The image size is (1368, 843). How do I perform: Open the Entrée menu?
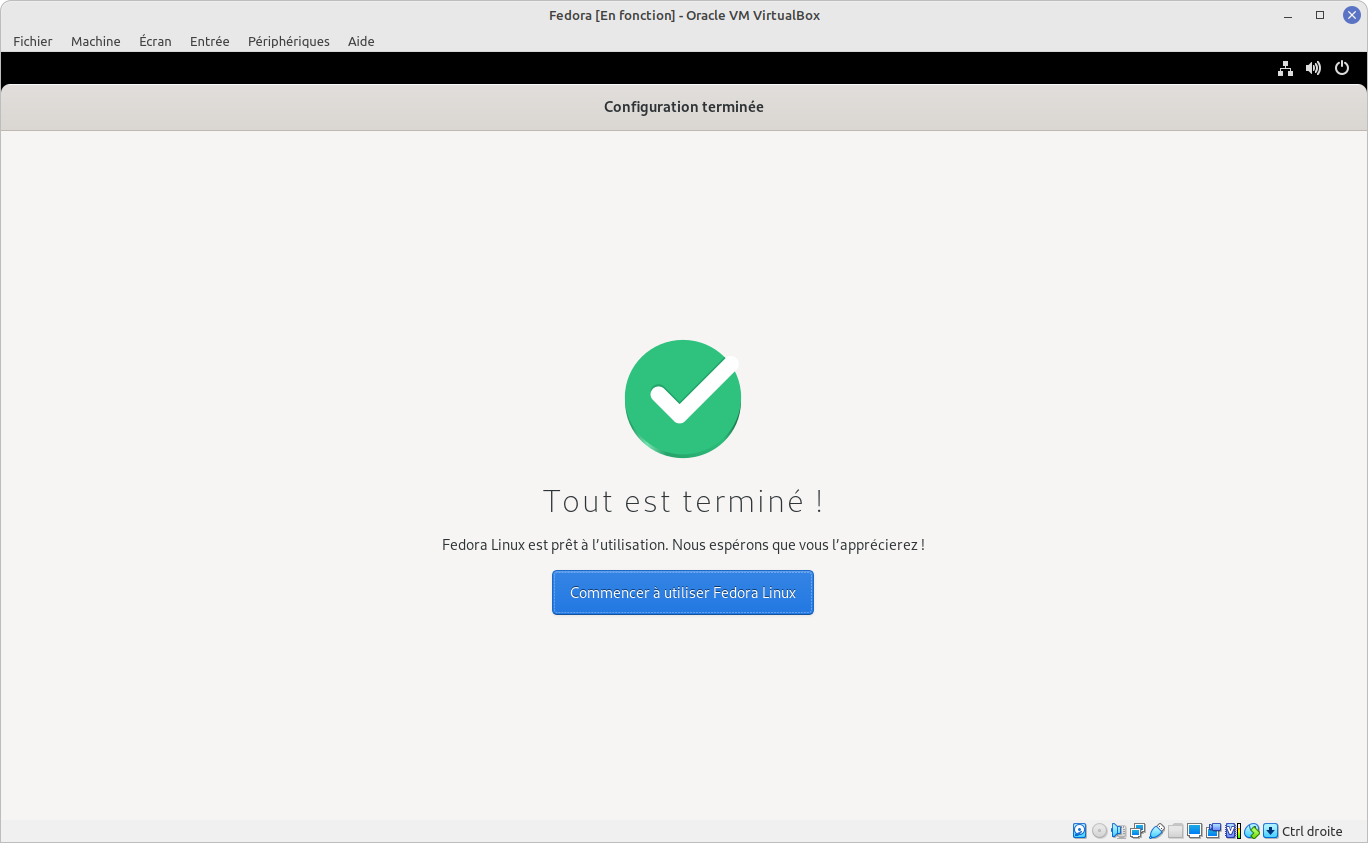tap(210, 41)
